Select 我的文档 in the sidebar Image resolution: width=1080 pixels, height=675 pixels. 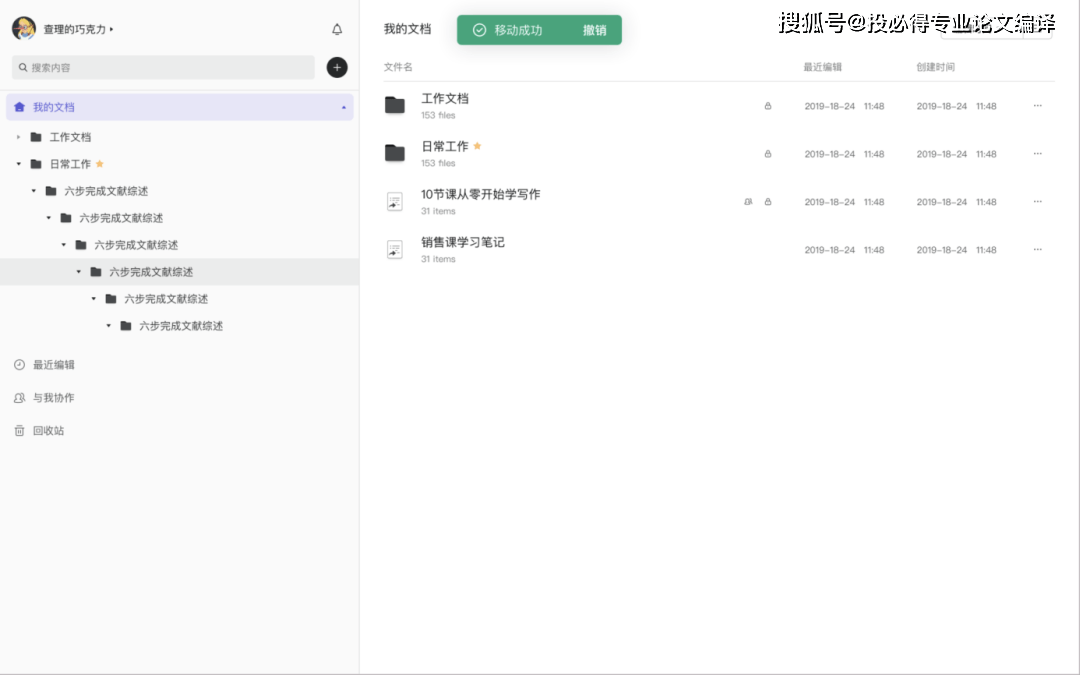point(180,107)
